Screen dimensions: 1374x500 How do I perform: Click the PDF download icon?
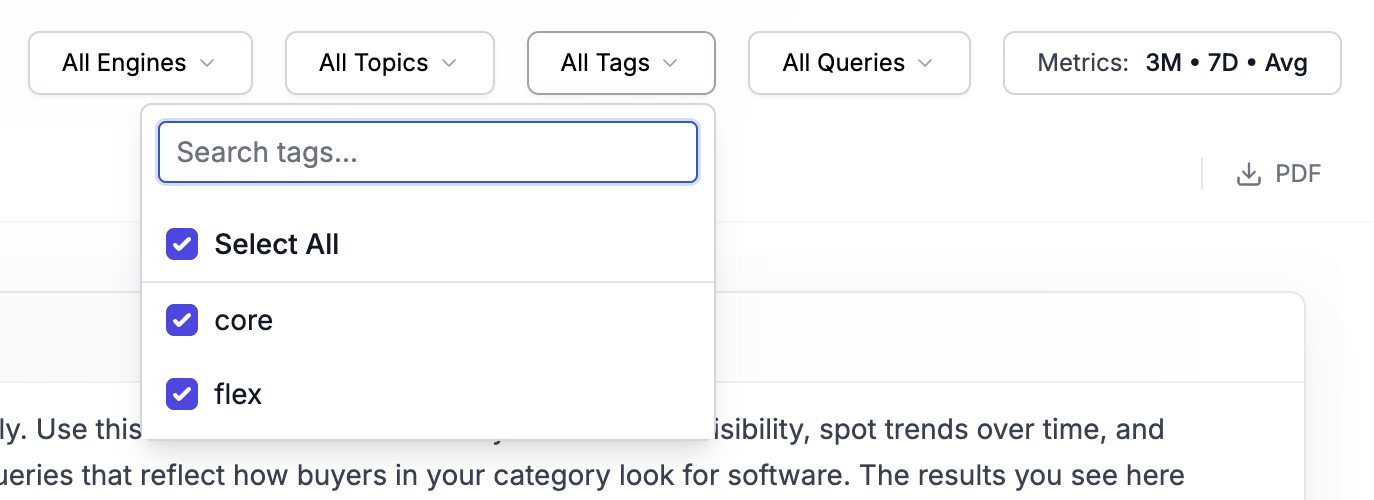pos(1248,174)
